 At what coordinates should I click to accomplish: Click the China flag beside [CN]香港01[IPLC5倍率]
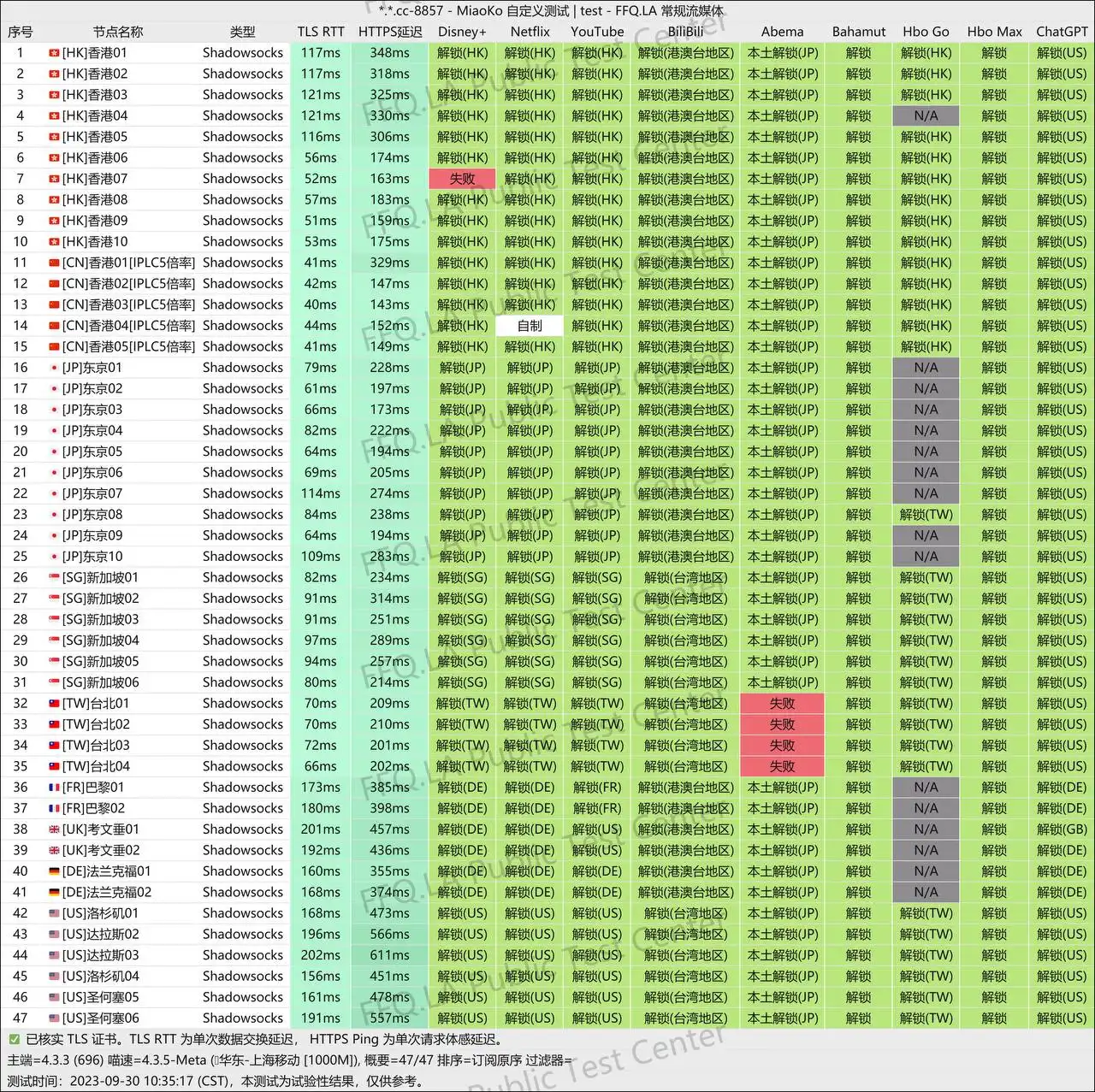54,263
